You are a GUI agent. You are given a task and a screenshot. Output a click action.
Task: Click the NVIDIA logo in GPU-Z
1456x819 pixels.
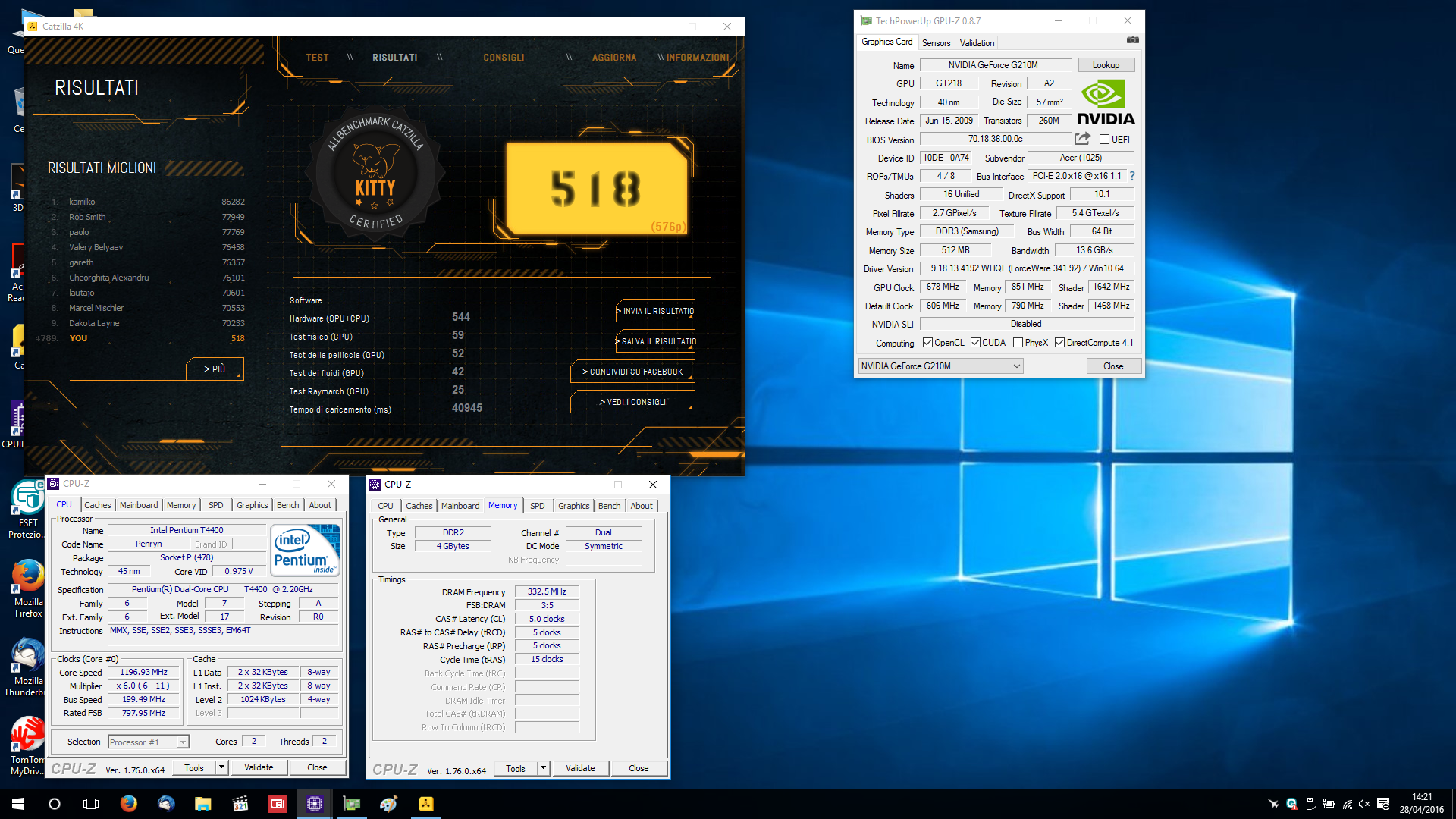tap(1106, 103)
